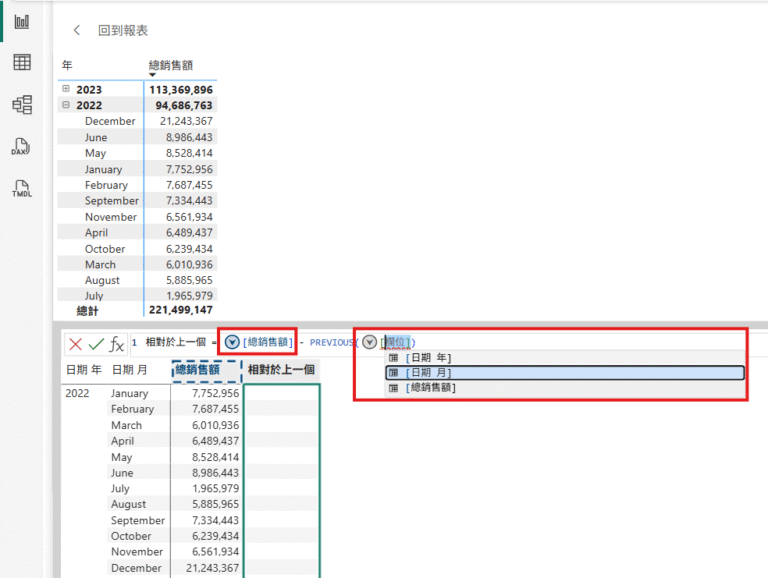768x578 pixels.
Task: Open the TMDL view icon
Action: click(21, 188)
